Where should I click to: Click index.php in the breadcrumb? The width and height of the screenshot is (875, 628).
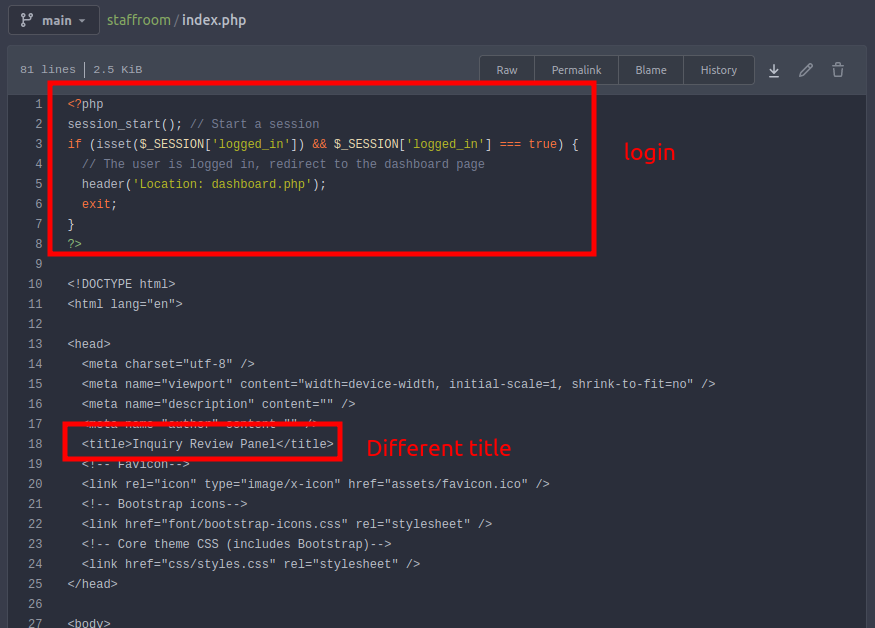214,20
